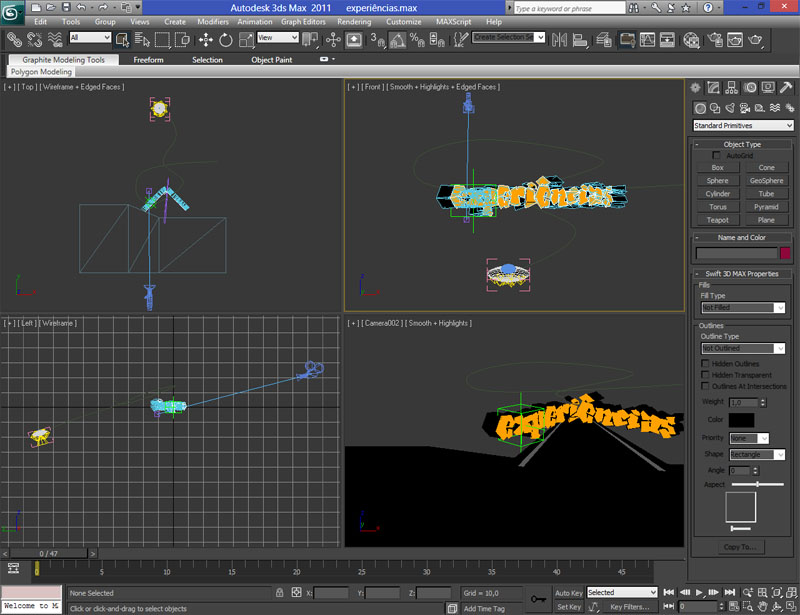Create a Teapot primitive button
Image resolution: width=800 pixels, height=615 pixels.
[717, 220]
